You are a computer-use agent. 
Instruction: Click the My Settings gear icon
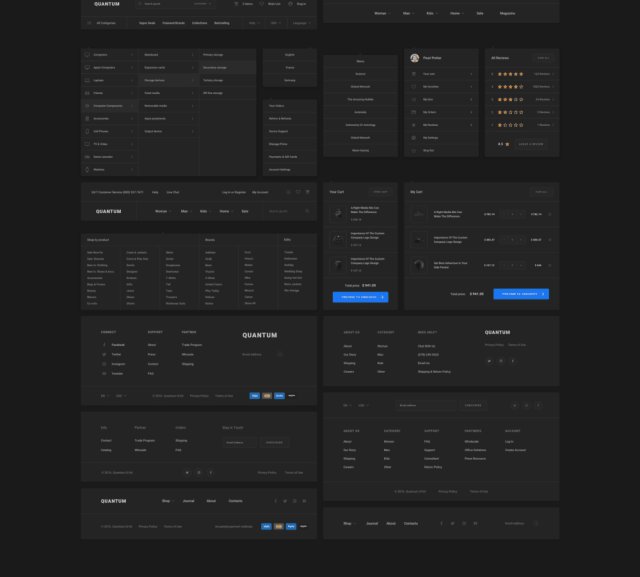tap(413, 138)
